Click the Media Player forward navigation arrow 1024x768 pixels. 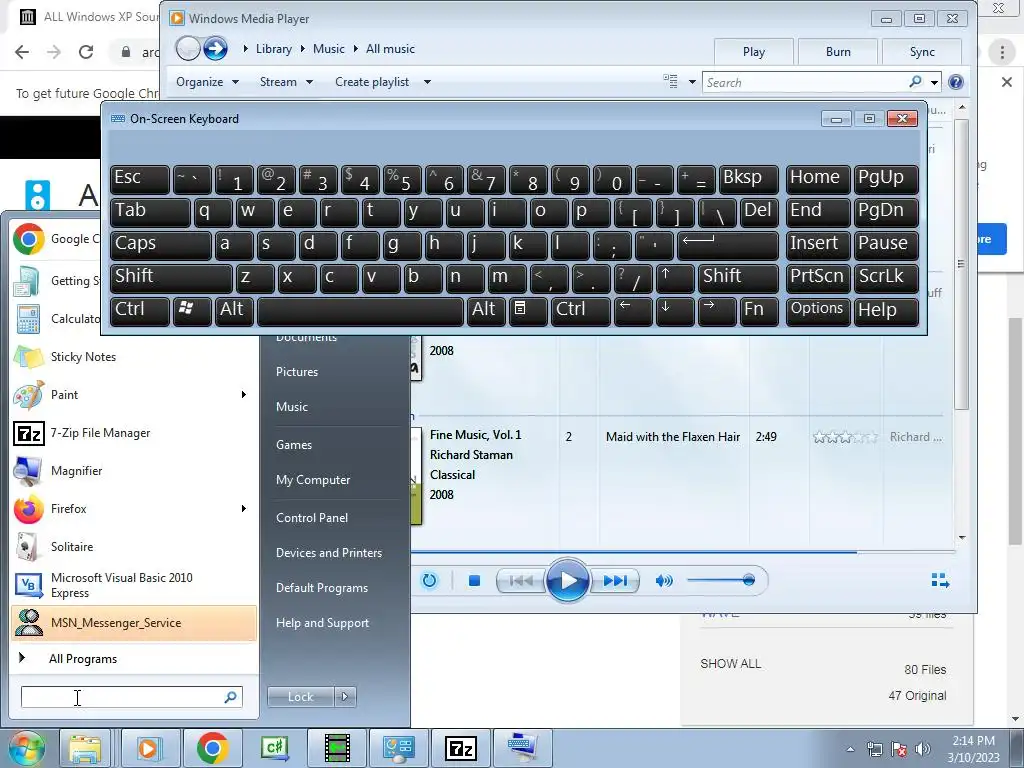coord(215,48)
